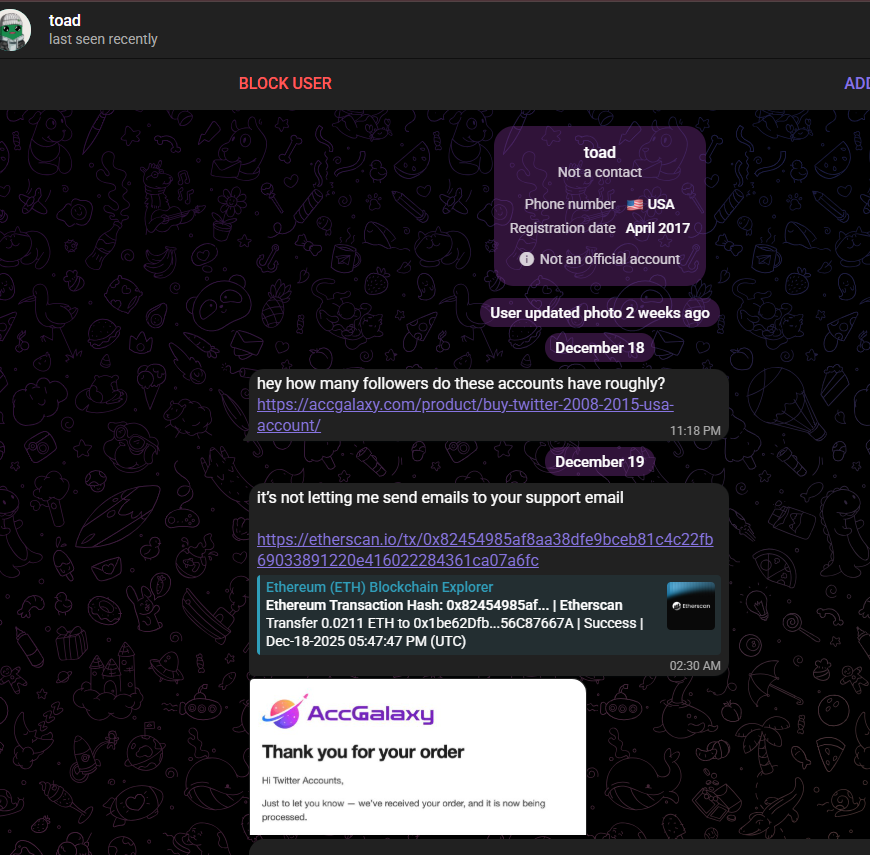Click the 'Not a contact' label in info card
The width and height of the screenshot is (870, 855).
599,173
